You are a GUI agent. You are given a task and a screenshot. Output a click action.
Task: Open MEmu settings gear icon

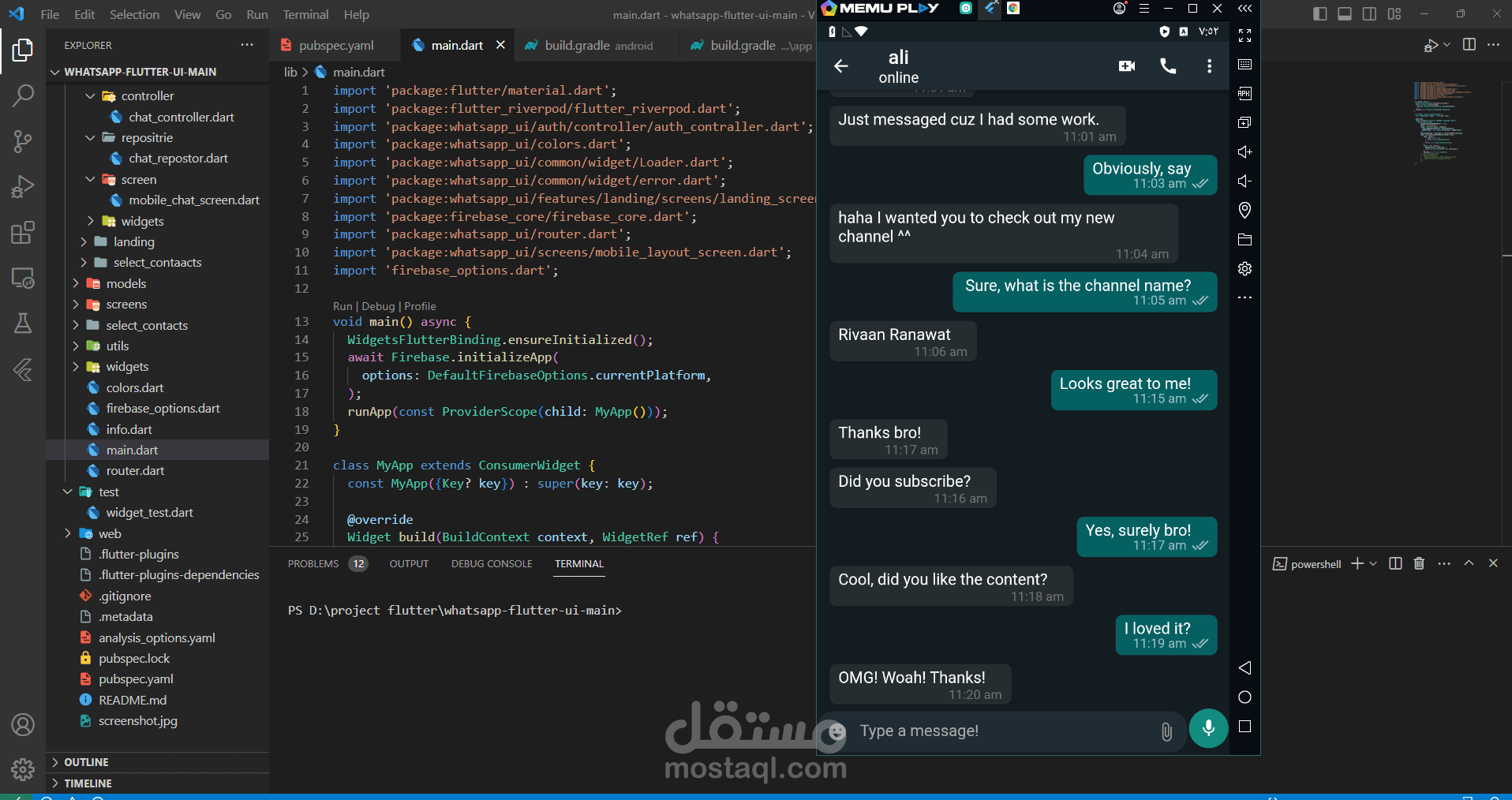click(x=1244, y=269)
